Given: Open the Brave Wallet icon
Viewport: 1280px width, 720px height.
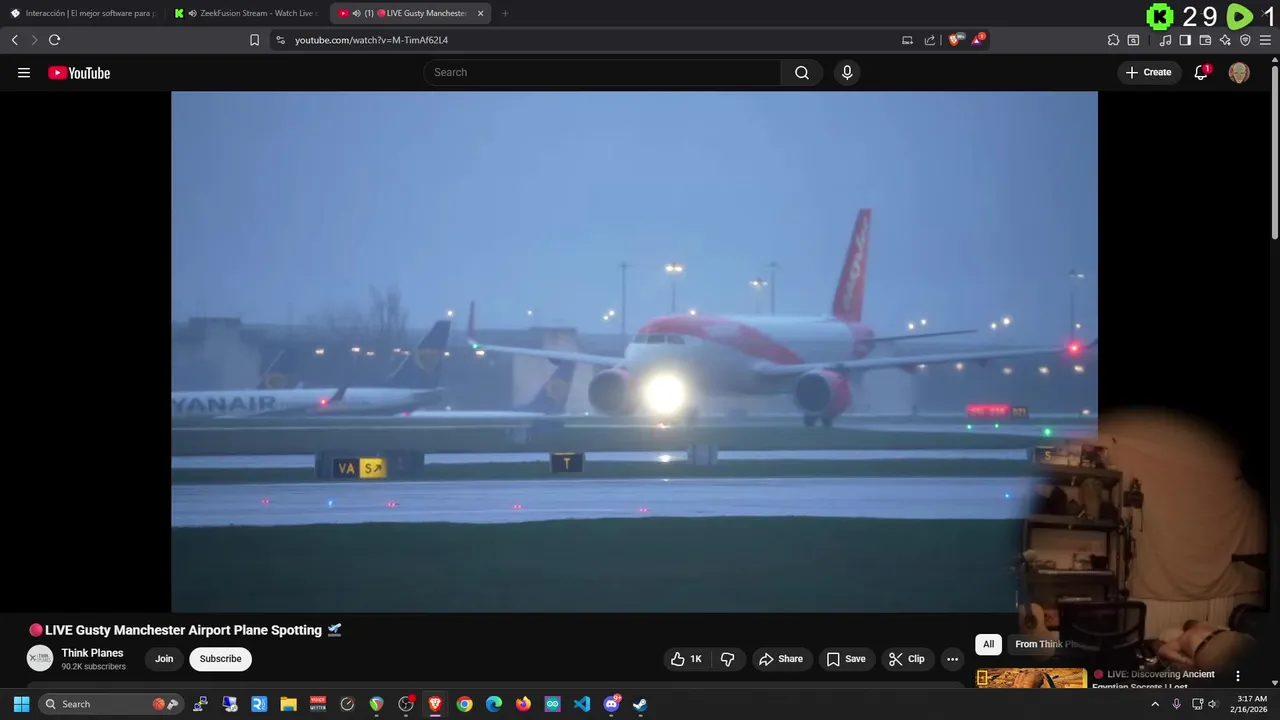Looking at the screenshot, I should pos(1205,40).
